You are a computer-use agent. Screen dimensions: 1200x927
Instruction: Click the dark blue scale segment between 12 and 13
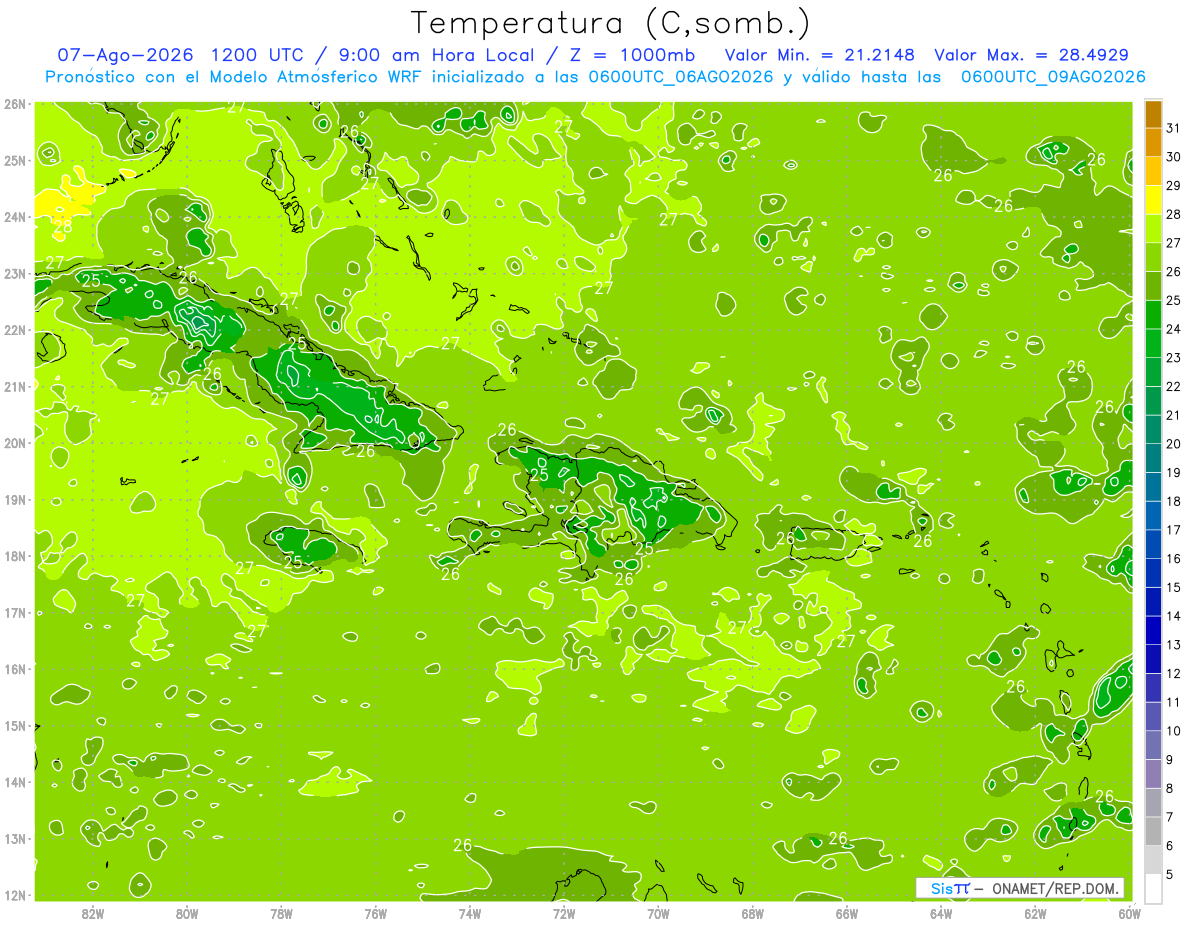coord(1153,660)
